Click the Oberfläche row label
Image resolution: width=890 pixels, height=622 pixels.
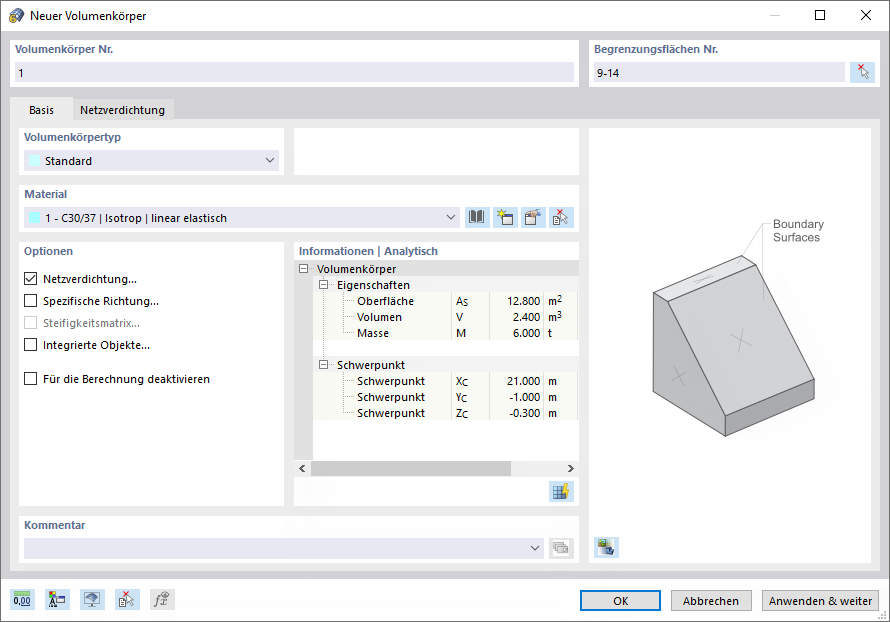click(385, 301)
